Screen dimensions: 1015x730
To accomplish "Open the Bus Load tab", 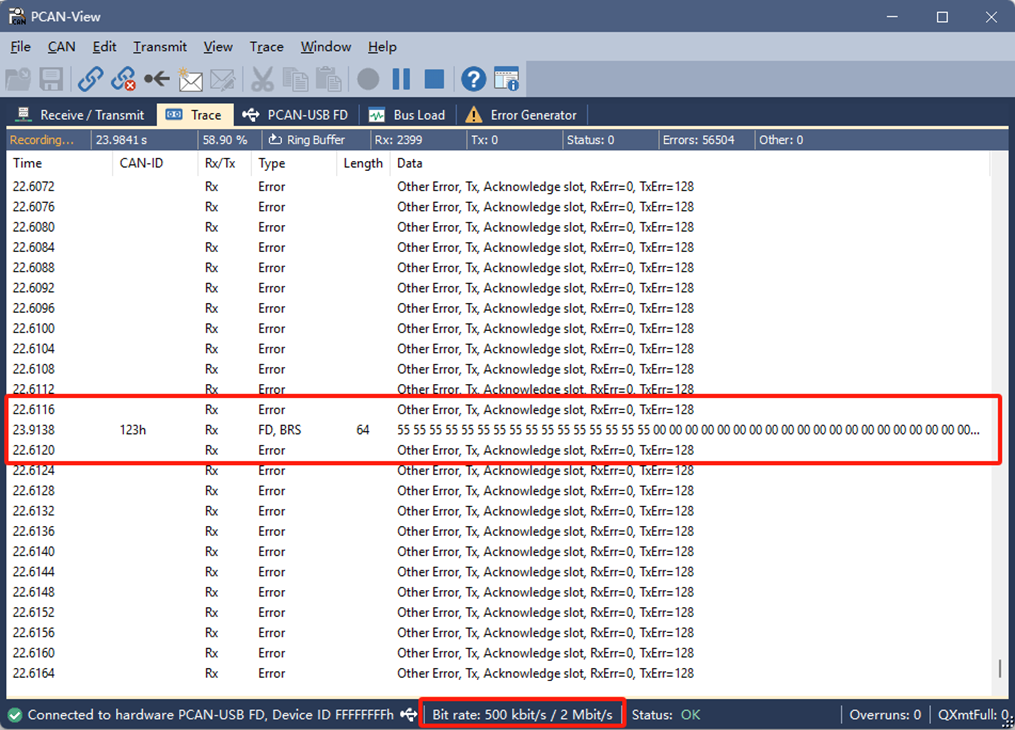I will [x=407, y=115].
